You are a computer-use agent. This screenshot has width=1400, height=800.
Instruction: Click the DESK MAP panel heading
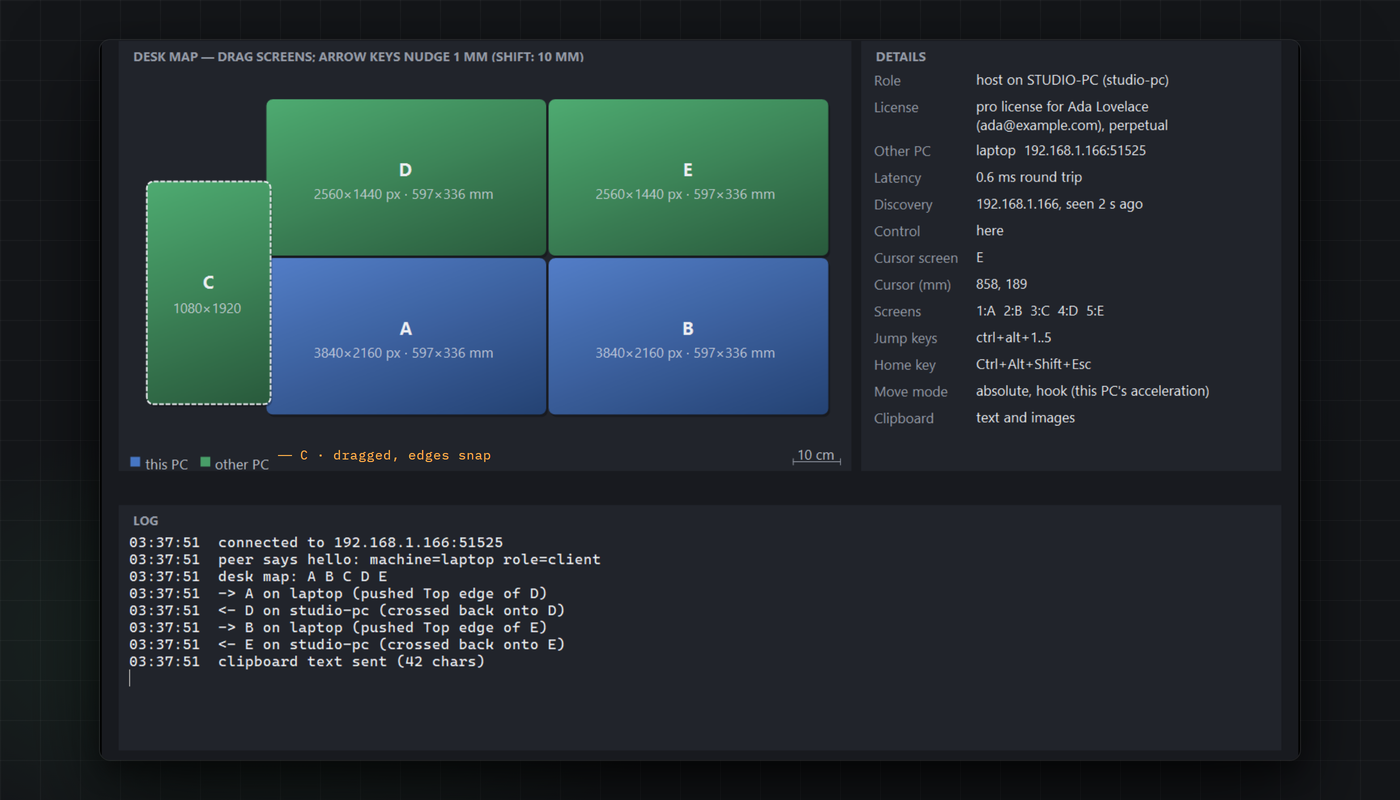[358, 57]
